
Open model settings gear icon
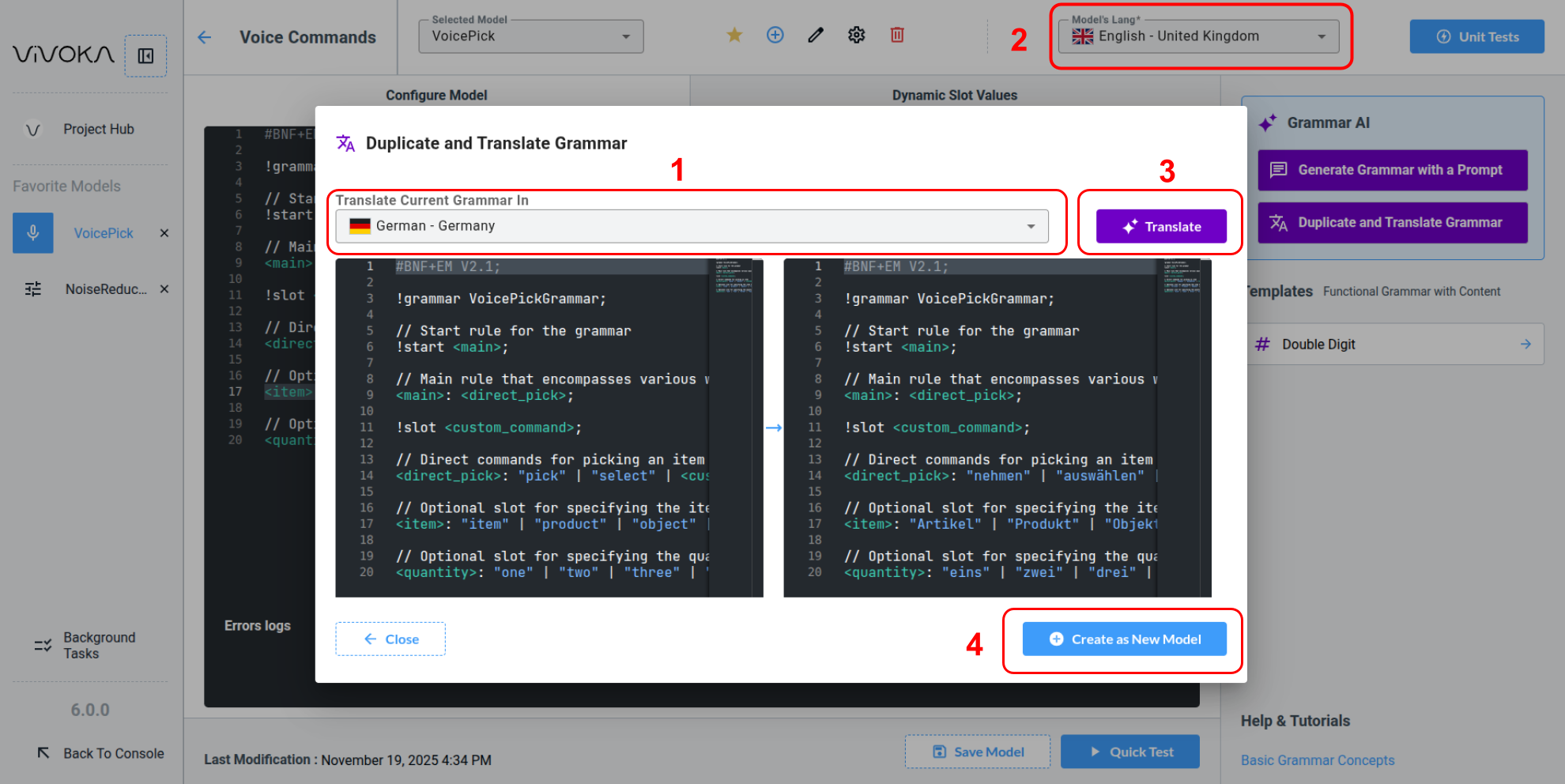tap(856, 35)
